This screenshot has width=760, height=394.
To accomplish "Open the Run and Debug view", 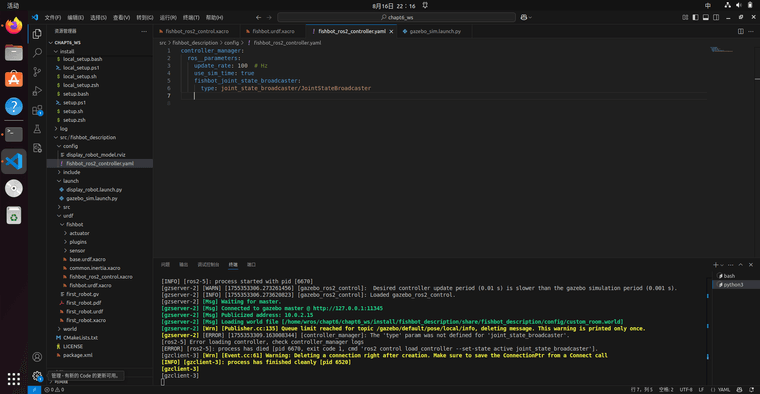I will click(x=37, y=91).
